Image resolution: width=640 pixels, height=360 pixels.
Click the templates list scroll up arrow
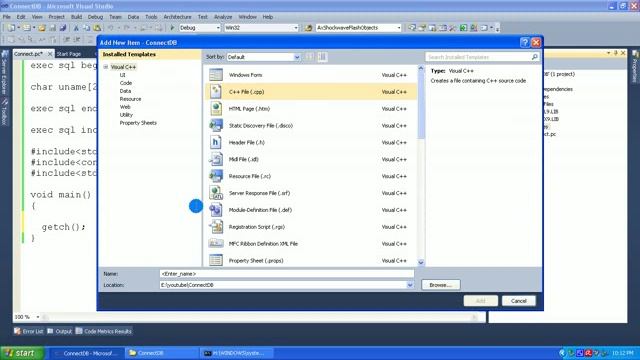coord(421,69)
